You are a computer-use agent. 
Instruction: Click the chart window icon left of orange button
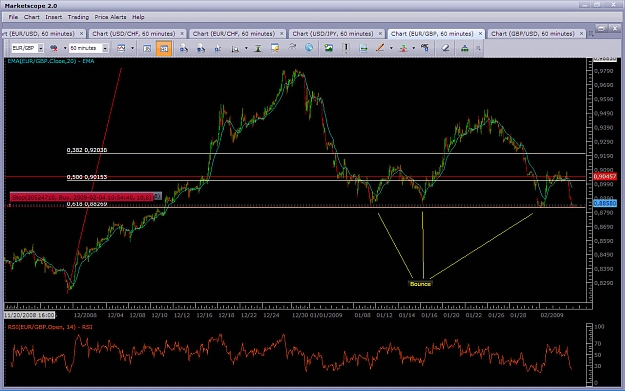tap(147, 48)
